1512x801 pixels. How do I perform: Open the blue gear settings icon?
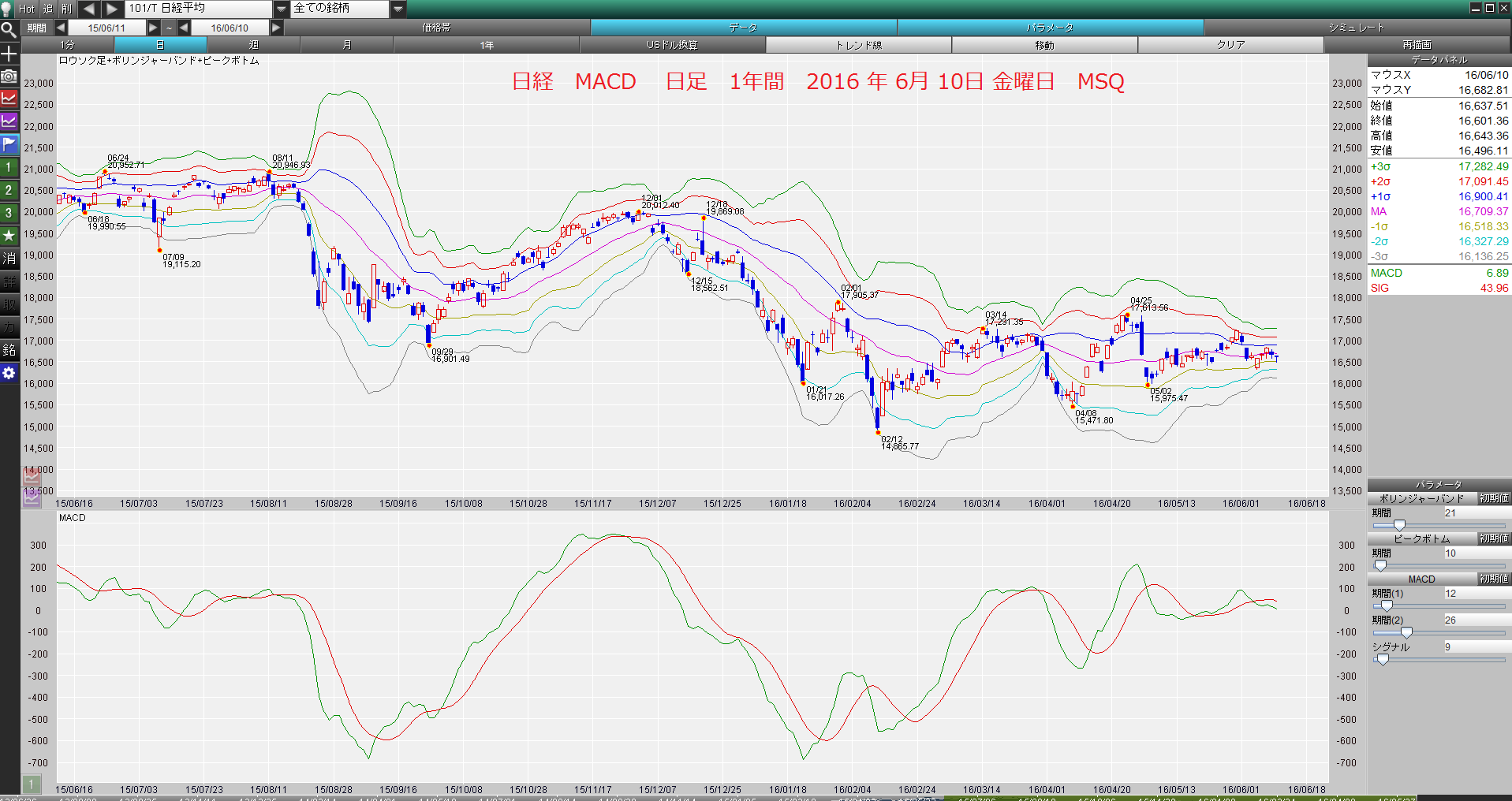coord(9,373)
